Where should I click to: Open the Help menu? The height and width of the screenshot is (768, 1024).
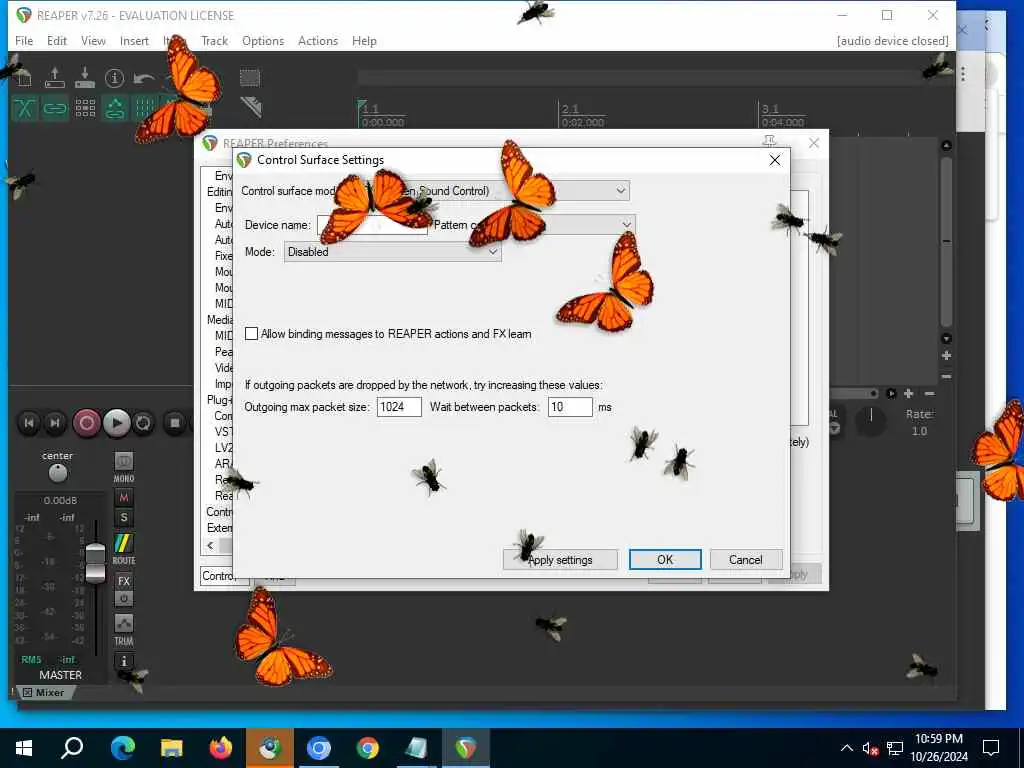(364, 40)
